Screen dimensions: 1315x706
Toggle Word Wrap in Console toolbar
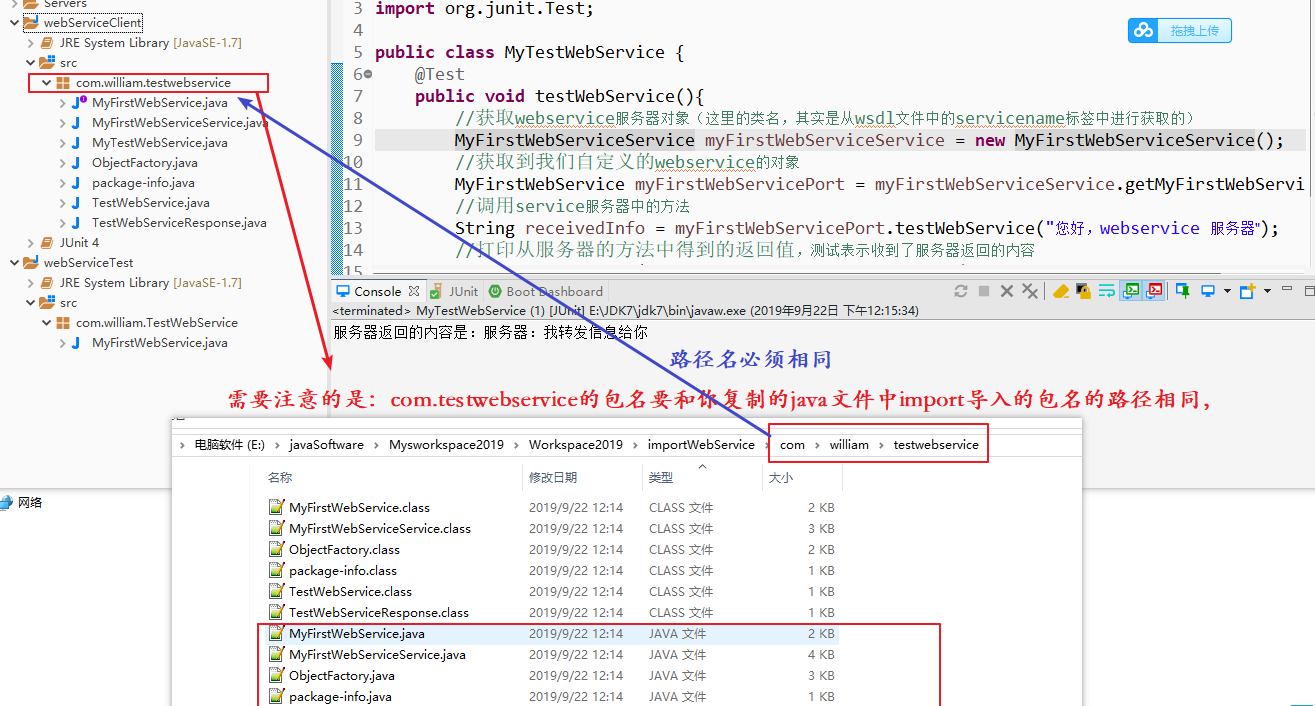tap(1107, 291)
